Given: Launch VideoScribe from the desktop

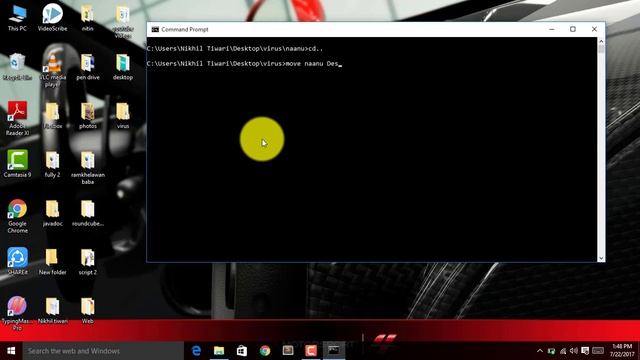Looking at the screenshot, I should point(52,17).
